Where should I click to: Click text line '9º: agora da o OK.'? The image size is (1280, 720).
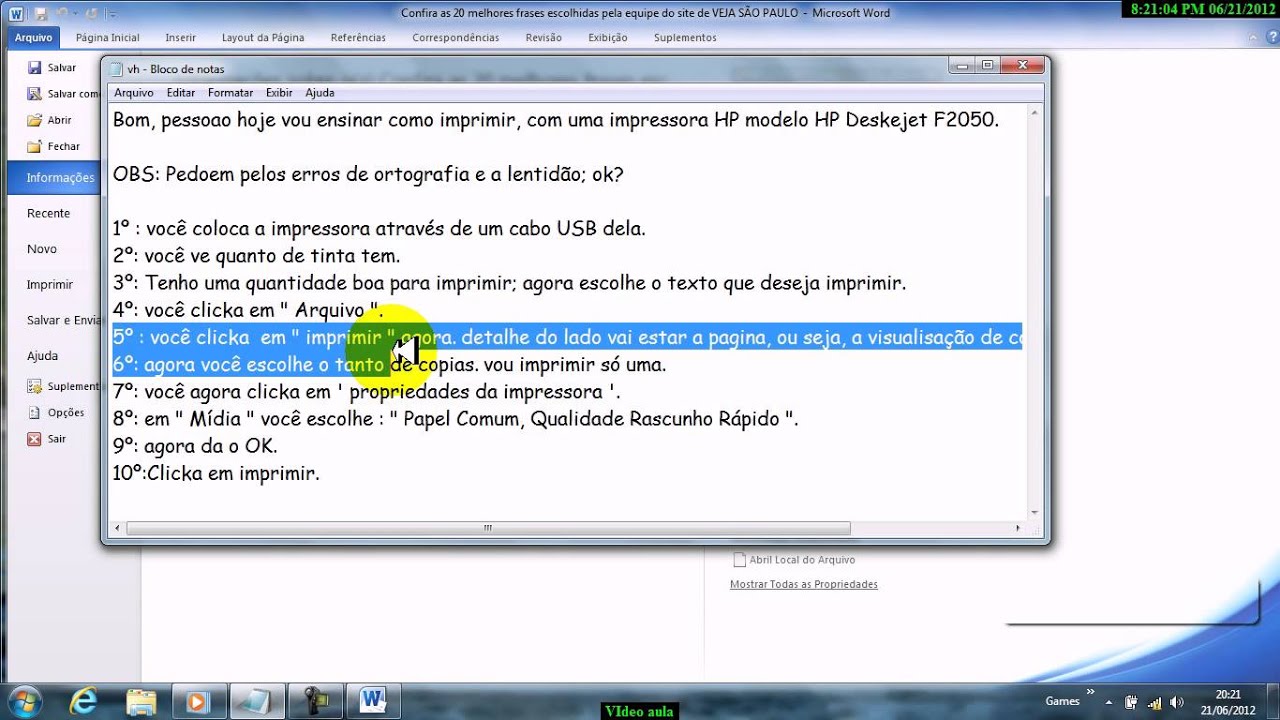195,446
